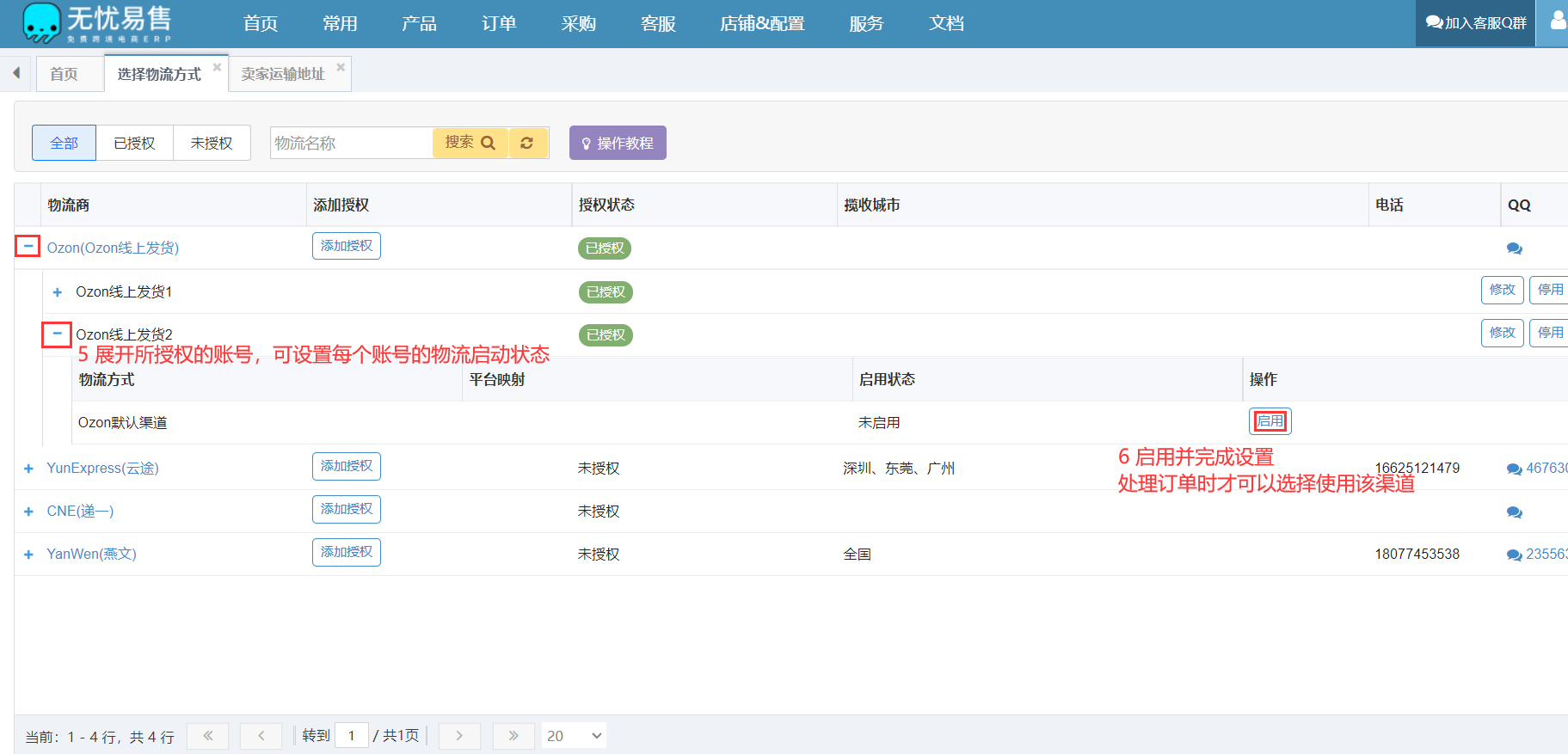The height and width of the screenshot is (754, 1568).
Task: Click the 转到 page number field
Action: point(352,736)
